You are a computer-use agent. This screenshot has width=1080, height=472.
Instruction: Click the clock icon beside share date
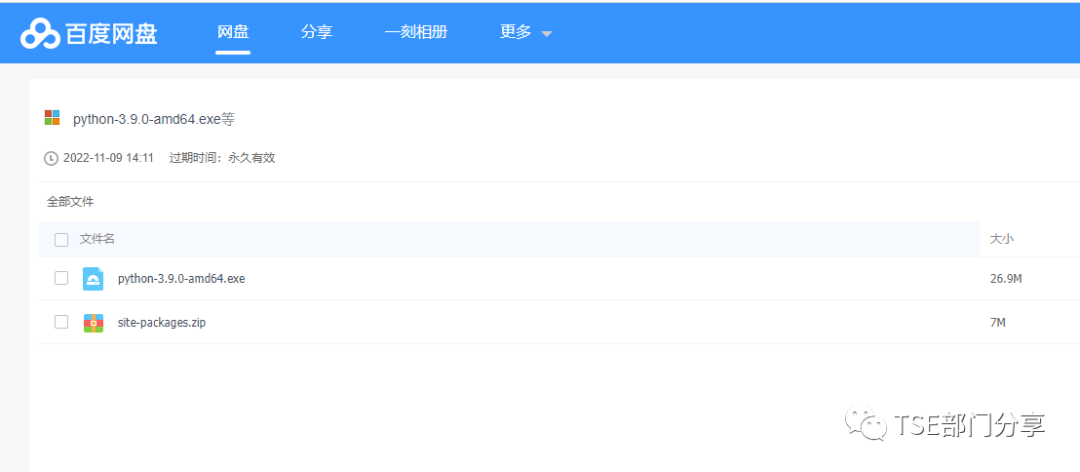(51, 158)
